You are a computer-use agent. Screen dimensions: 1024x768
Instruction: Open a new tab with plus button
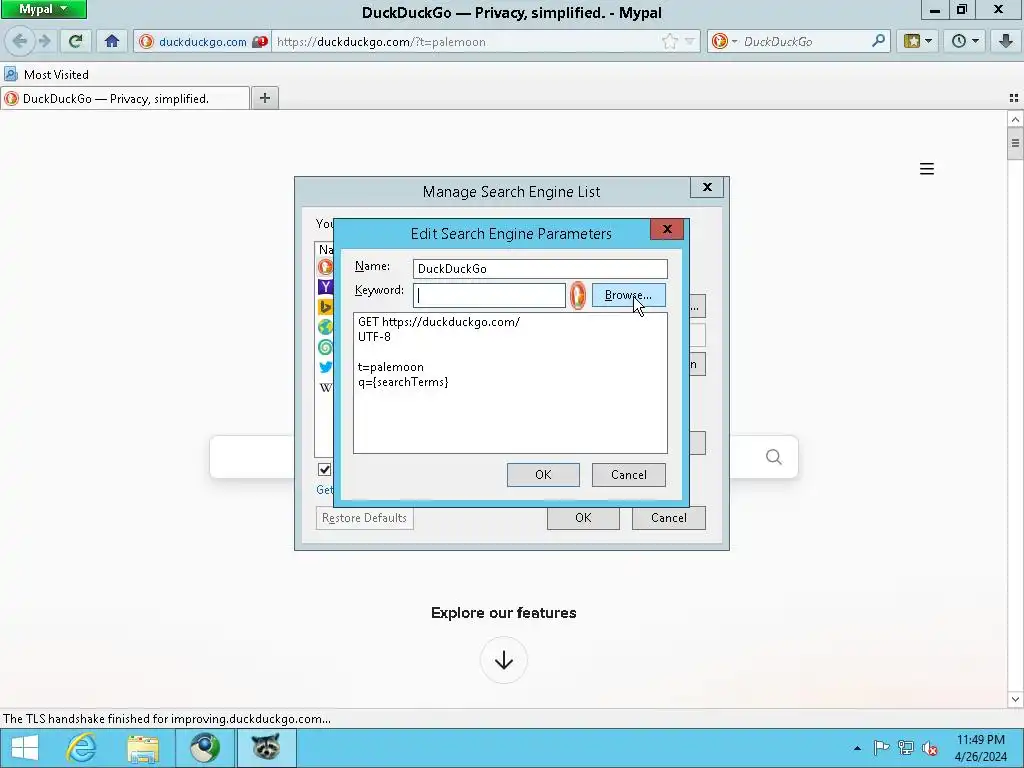click(264, 98)
